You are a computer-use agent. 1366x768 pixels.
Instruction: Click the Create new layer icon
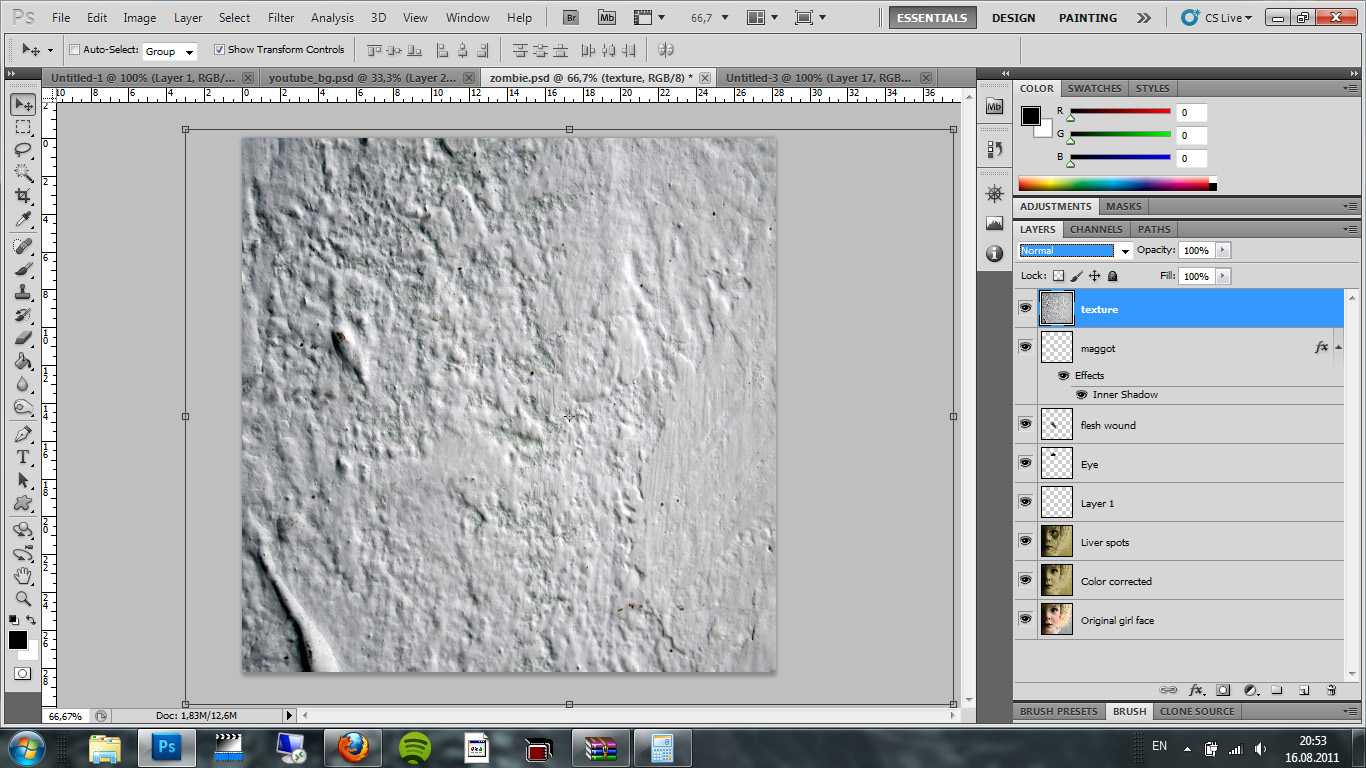coord(1304,690)
